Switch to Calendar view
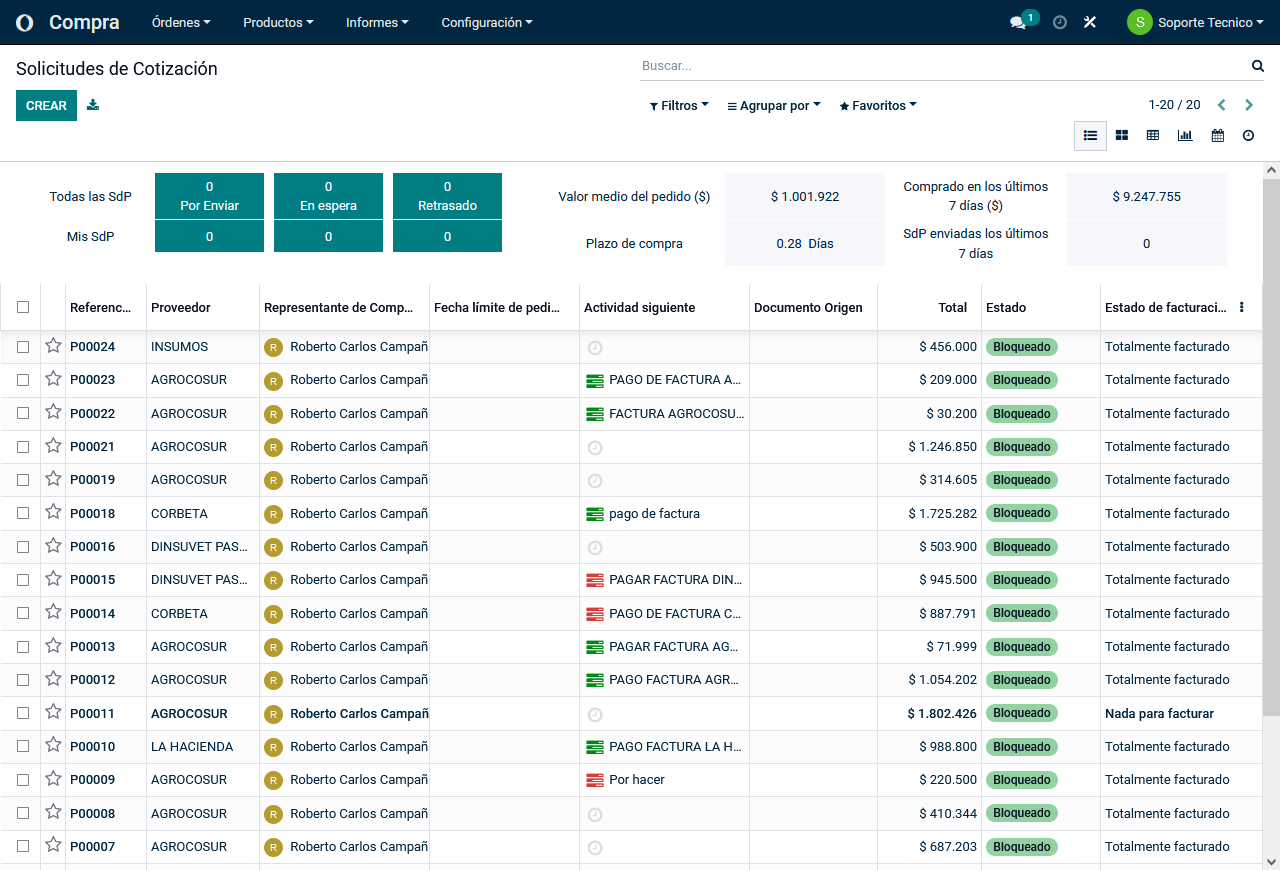The height and width of the screenshot is (870, 1280). tap(1217, 135)
